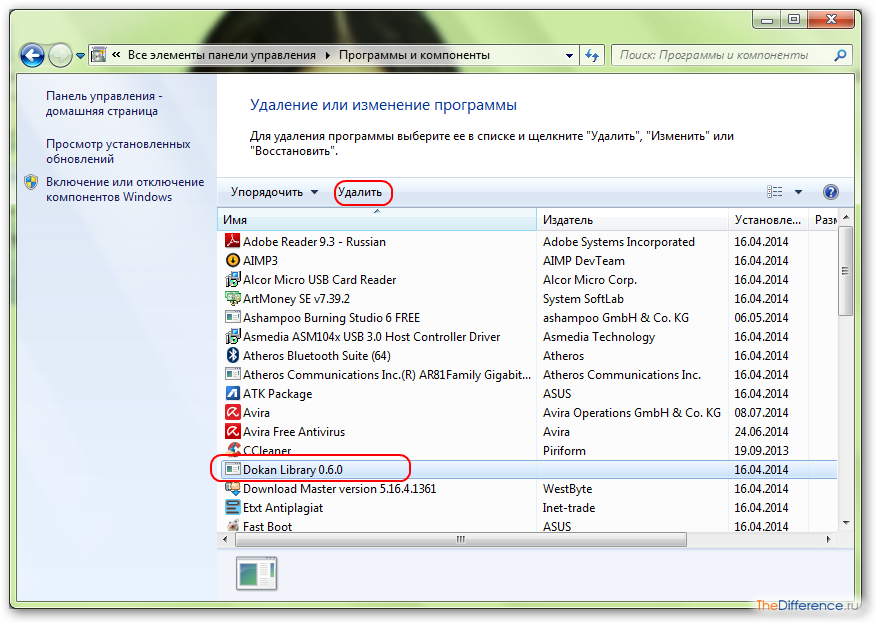Image resolution: width=876 pixels, height=623 pixels.
Task: Sort list by the Имя column header
Action: pyautogui.click(x=376, y=220)
